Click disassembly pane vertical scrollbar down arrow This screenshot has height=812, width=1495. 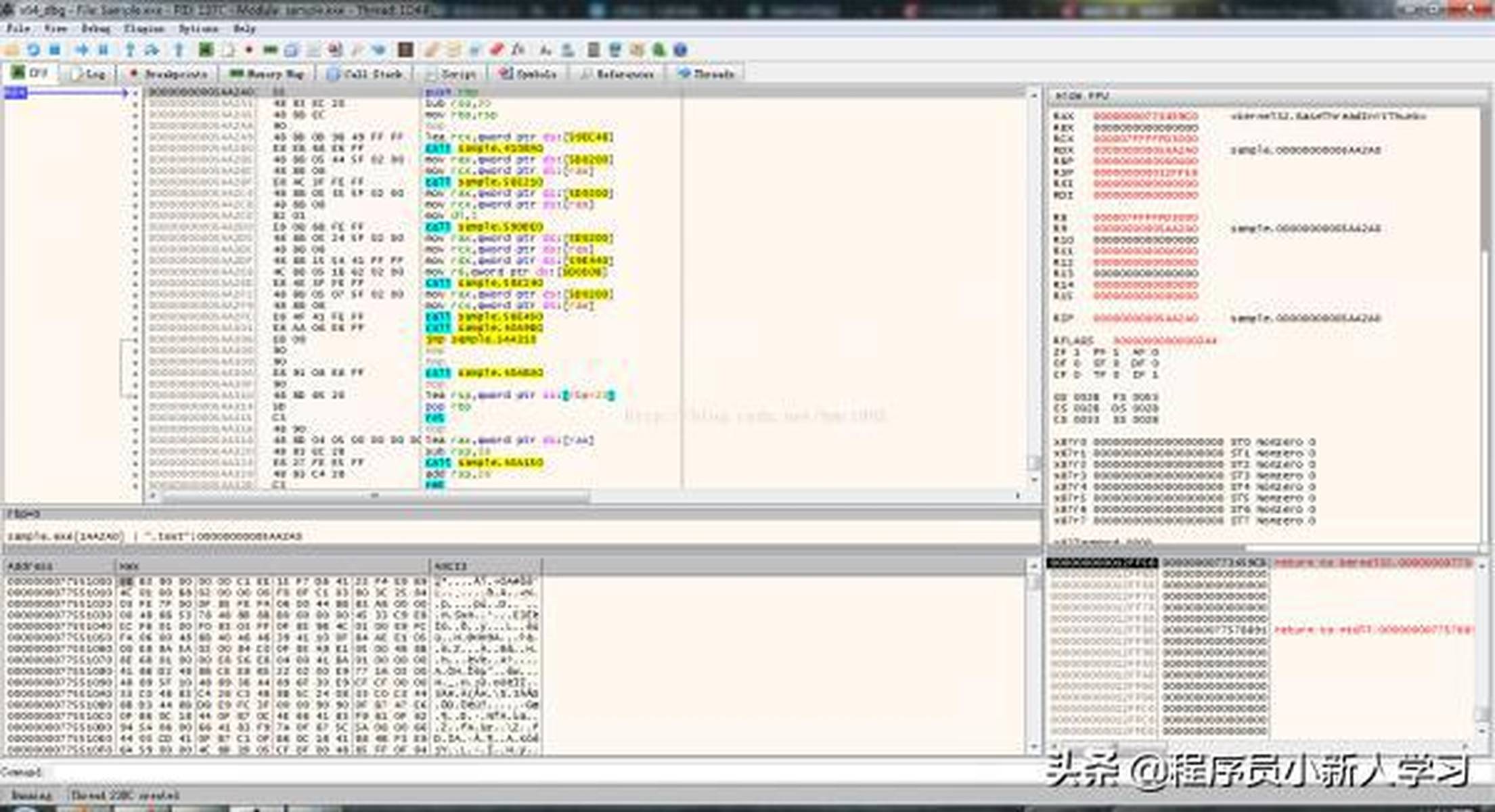pyautogui.click(x=1033, y=480)
